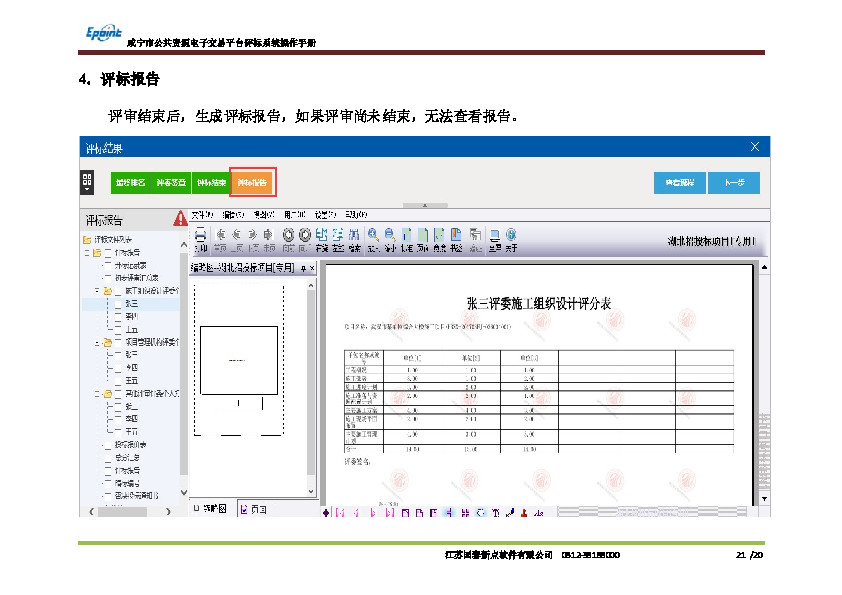Pin the thumbnail preview panel
This screenshot has width=842, height=595.
tap(303, 268)
